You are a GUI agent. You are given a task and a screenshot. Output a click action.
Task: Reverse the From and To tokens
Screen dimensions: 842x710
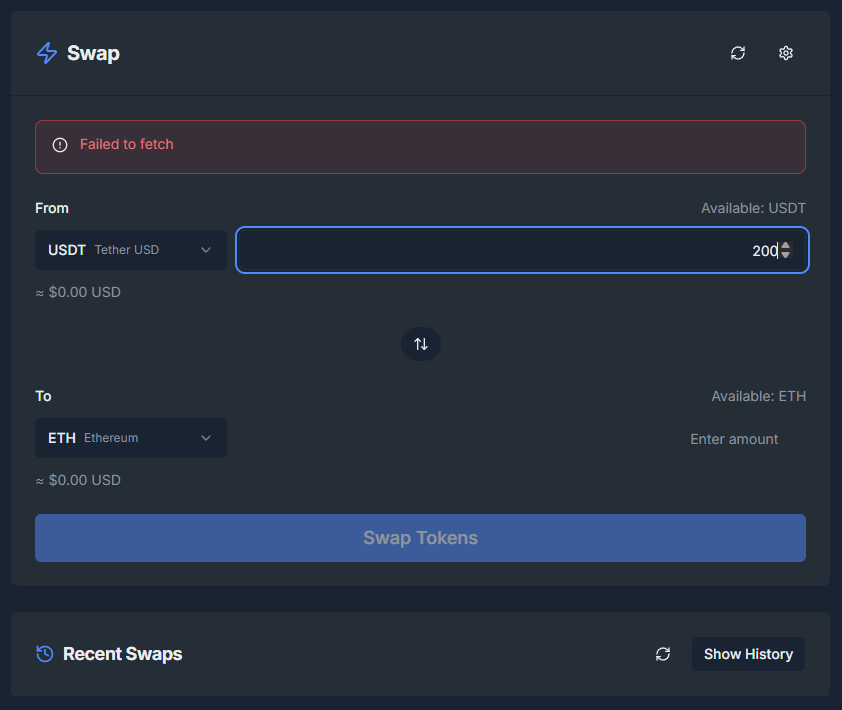[x=421, y=344]
